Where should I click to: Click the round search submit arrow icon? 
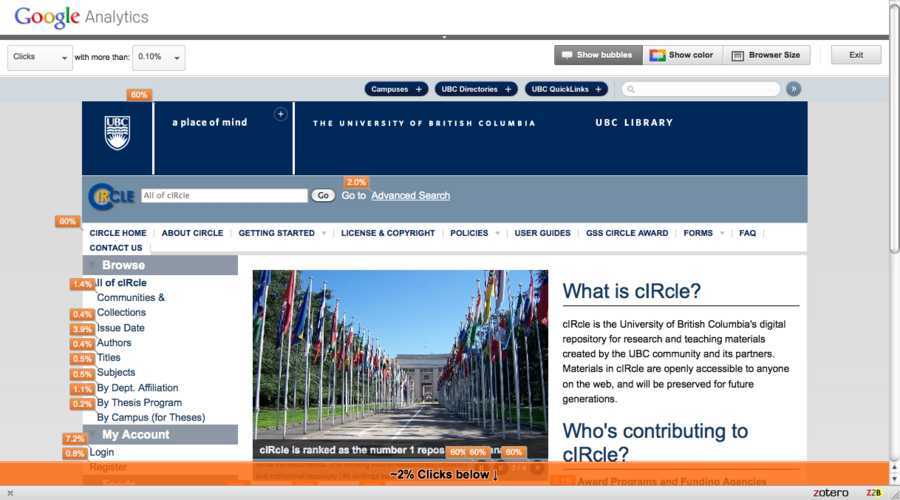(x=794, y=89)
